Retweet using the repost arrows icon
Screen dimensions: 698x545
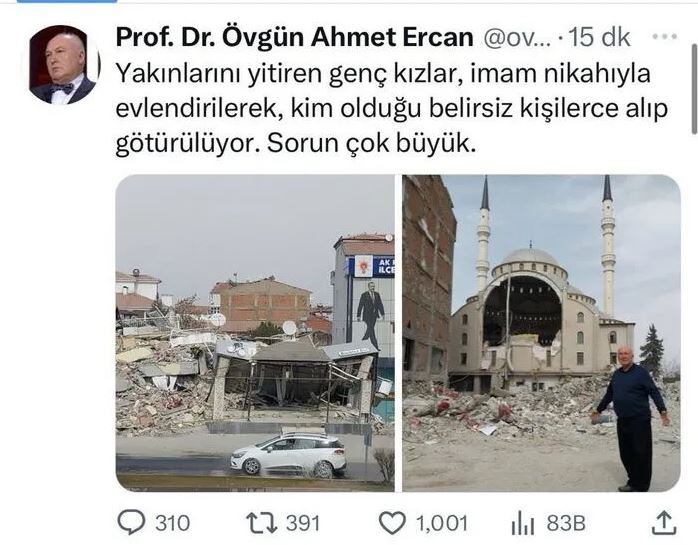(262, 523)
